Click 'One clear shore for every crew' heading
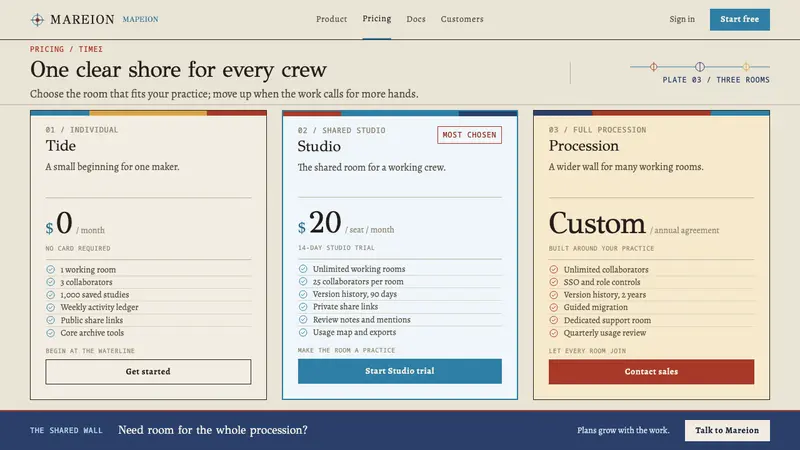This screenshot has width=800, height=450. click(x=178, y=70)
